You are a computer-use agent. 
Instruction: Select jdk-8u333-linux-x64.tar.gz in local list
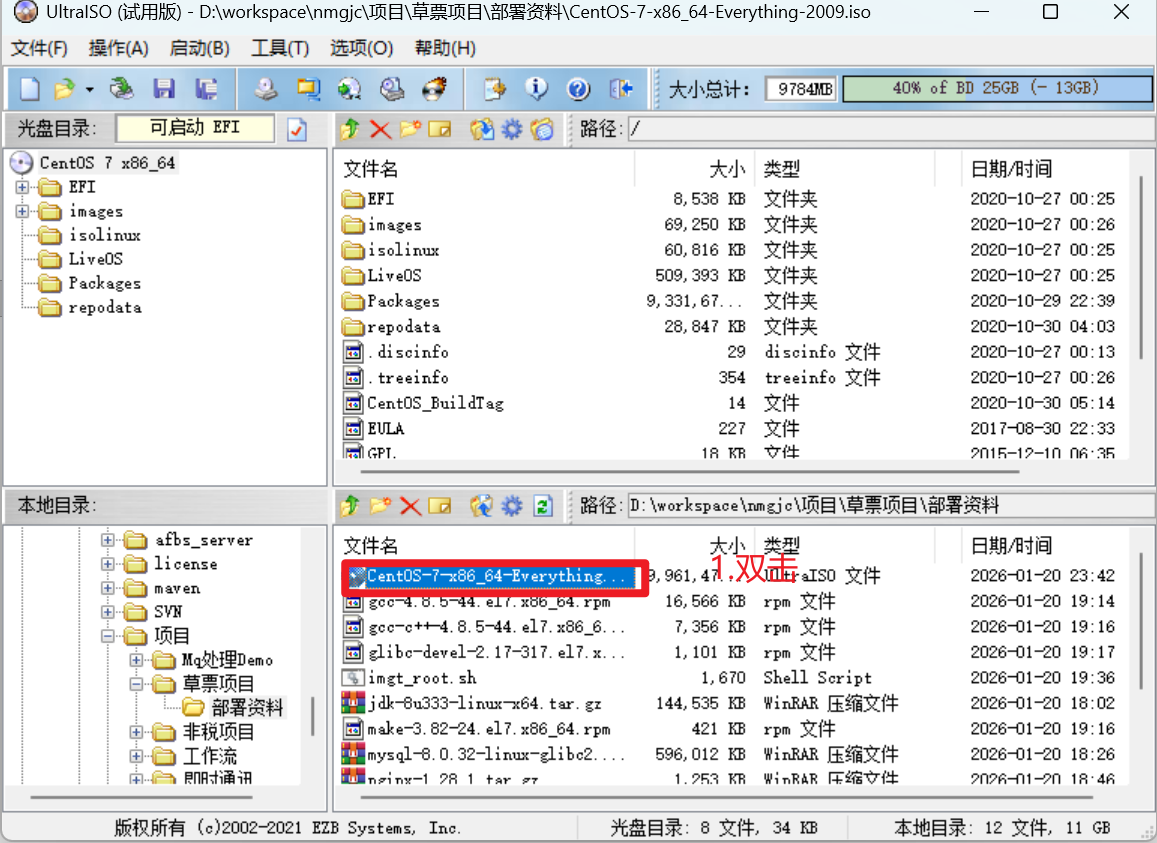pos(484,703)
